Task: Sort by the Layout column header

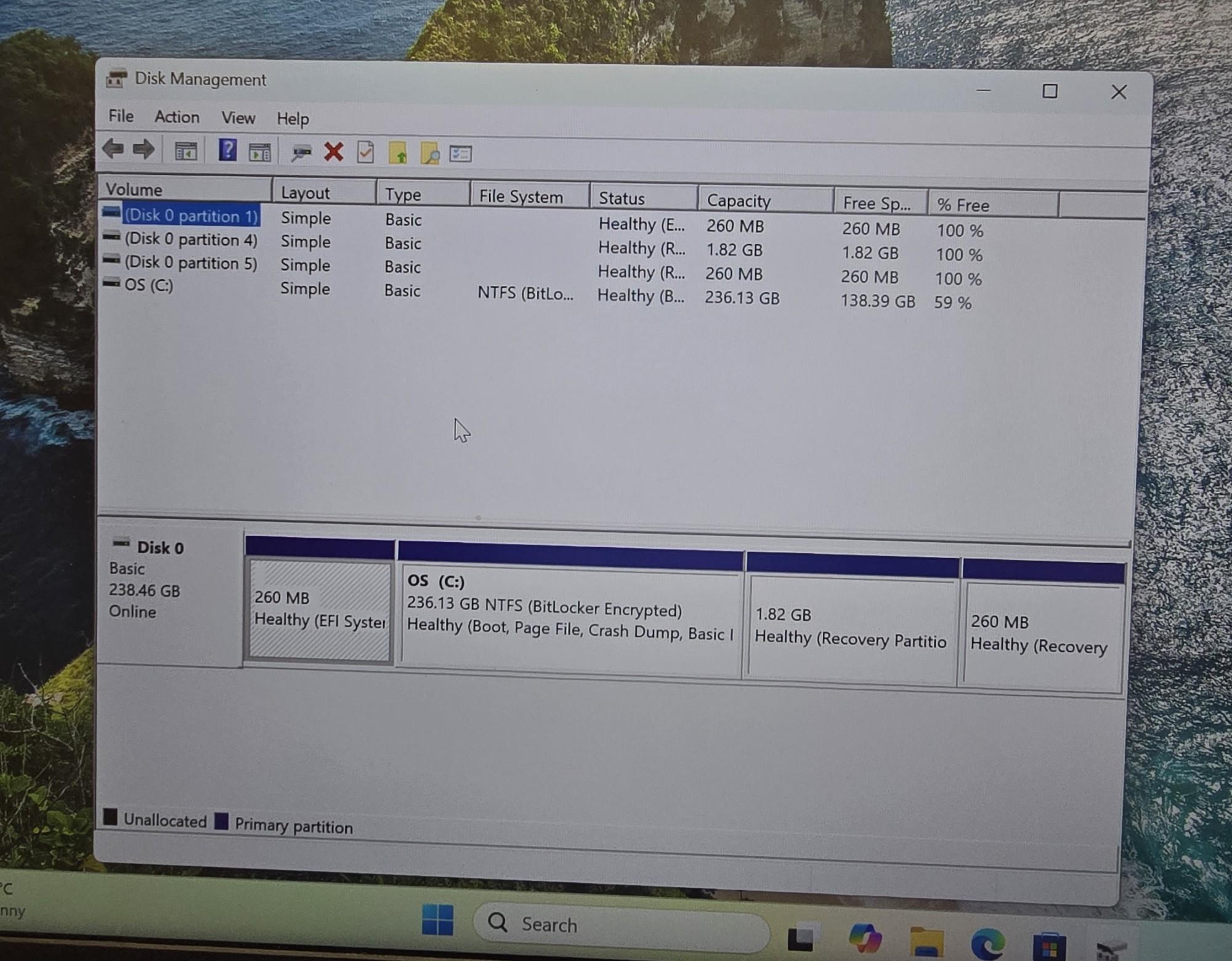Action: 324,193
